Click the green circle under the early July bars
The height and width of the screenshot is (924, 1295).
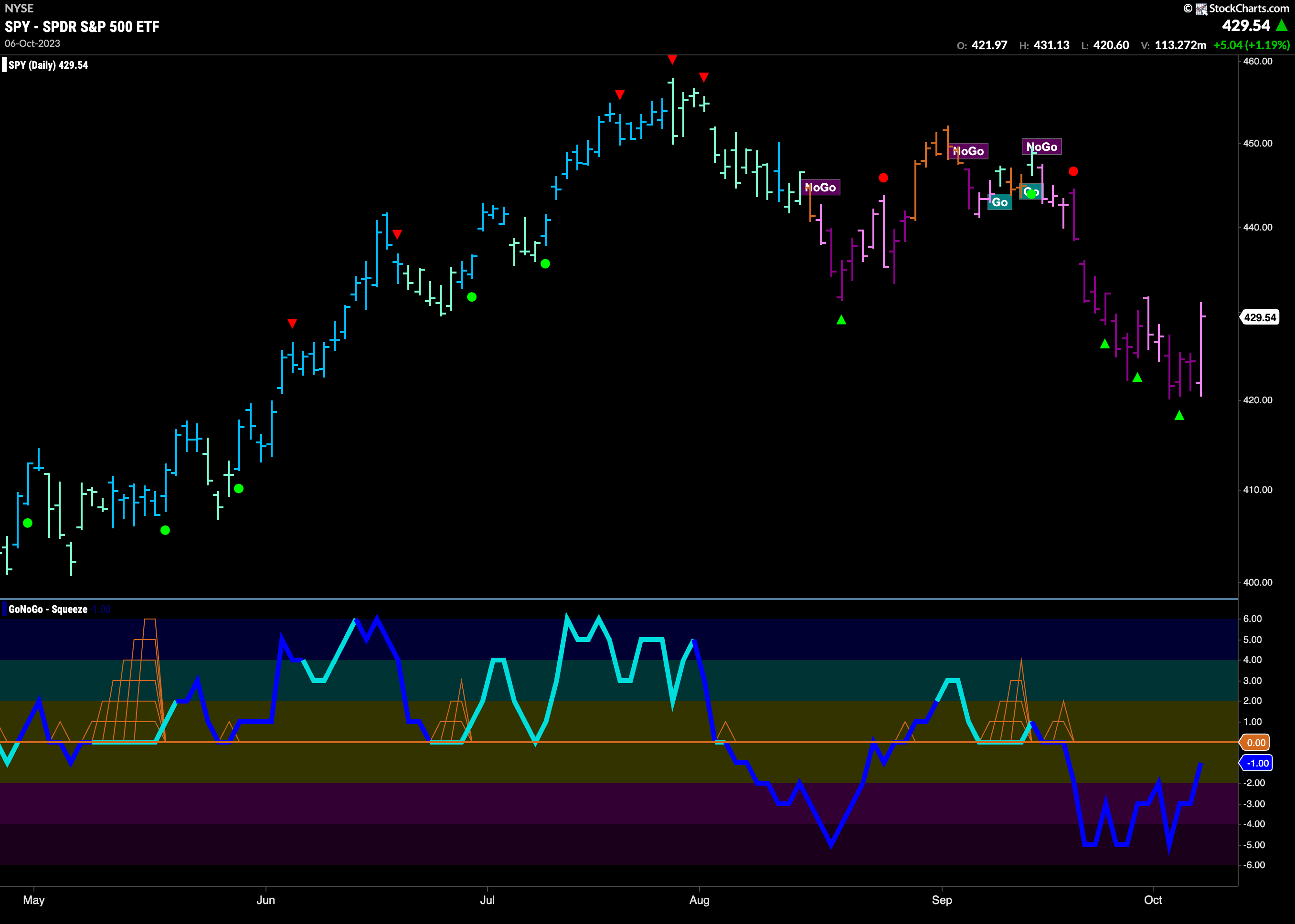pos(545,263)
